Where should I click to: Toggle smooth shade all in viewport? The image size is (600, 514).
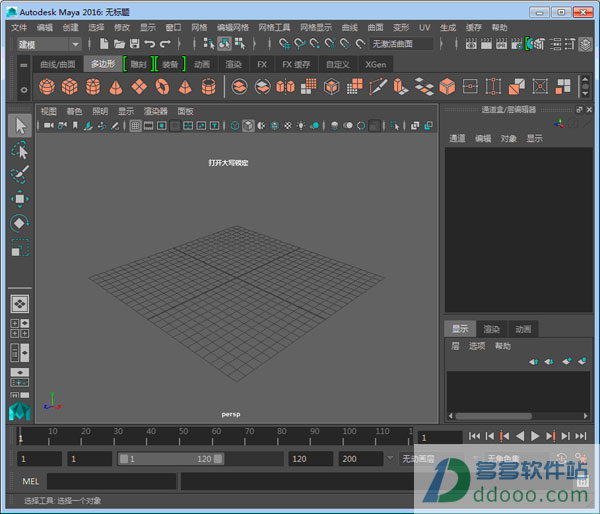coord(248,126)
